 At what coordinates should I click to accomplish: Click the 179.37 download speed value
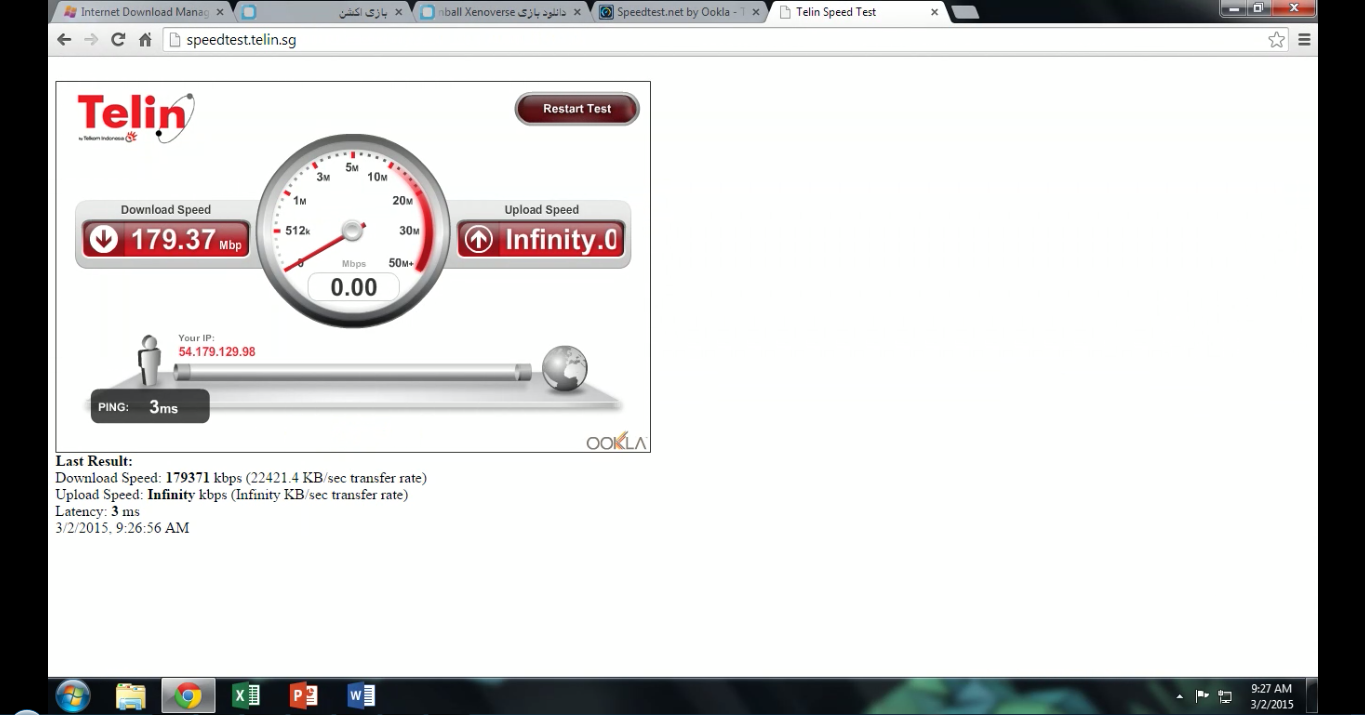(173, 239)
